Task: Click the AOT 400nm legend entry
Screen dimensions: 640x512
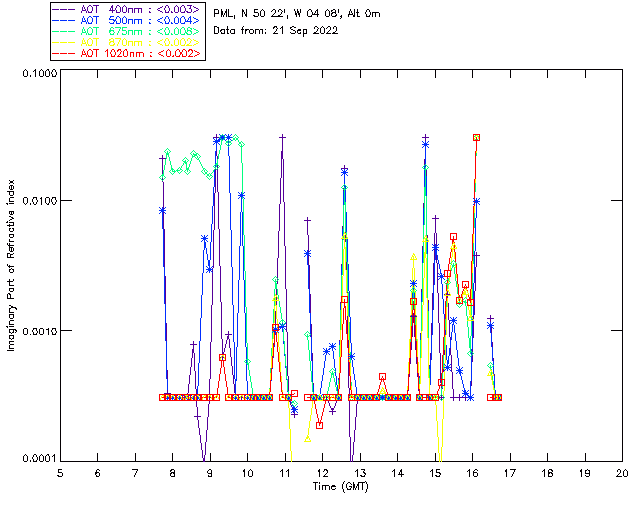Action: [x=127, y=9]
